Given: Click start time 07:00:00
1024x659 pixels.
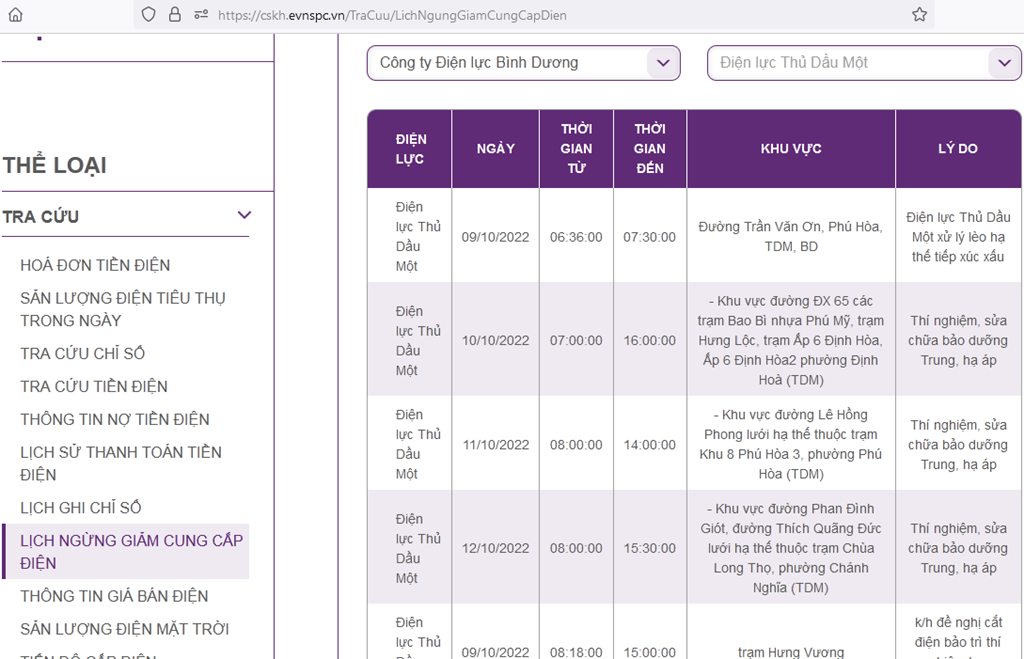Looking at the screenshot, I should (576, 340).
